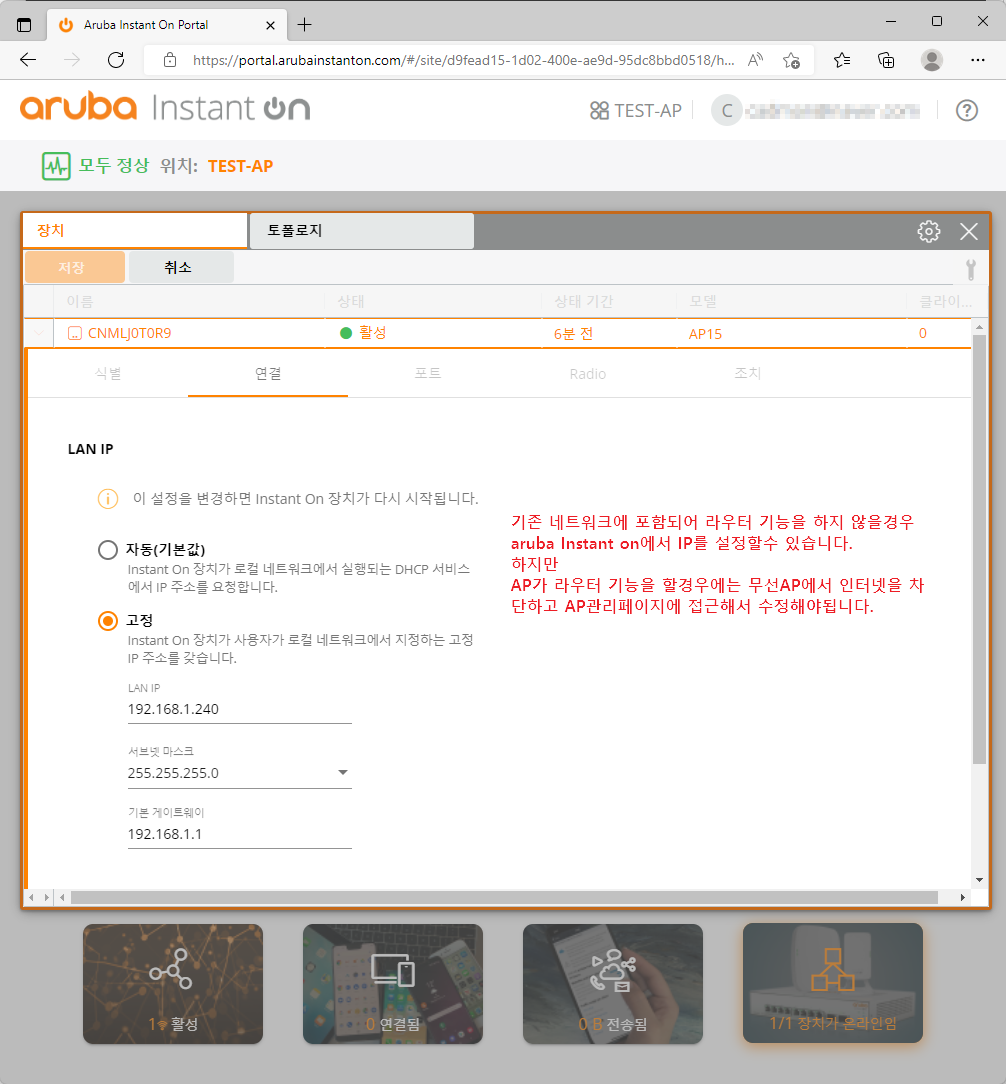This screenshot has height=1084, width=1006.
Task: Collapse the CNMLJ0T0R9 row chevron
Action: pyautogui.click(x=39, y=333)
